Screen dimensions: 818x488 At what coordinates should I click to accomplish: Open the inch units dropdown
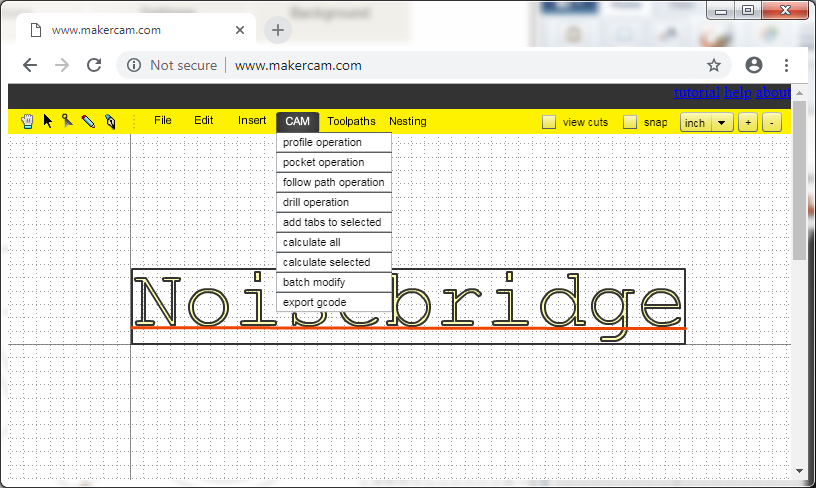coord(707,122)
